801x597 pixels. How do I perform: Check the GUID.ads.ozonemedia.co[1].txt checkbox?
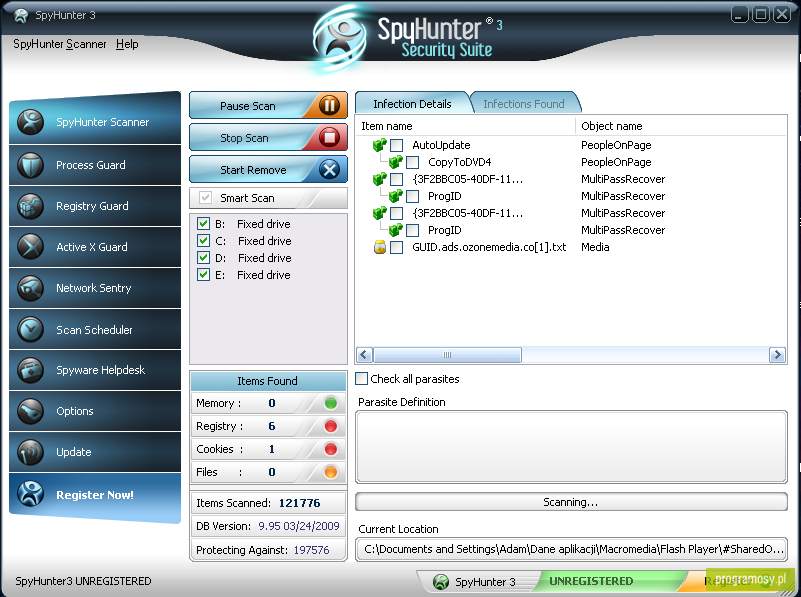396,247
